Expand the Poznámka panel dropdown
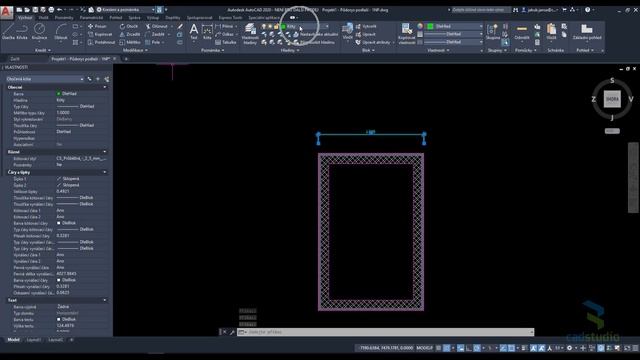 coord(213,50)
